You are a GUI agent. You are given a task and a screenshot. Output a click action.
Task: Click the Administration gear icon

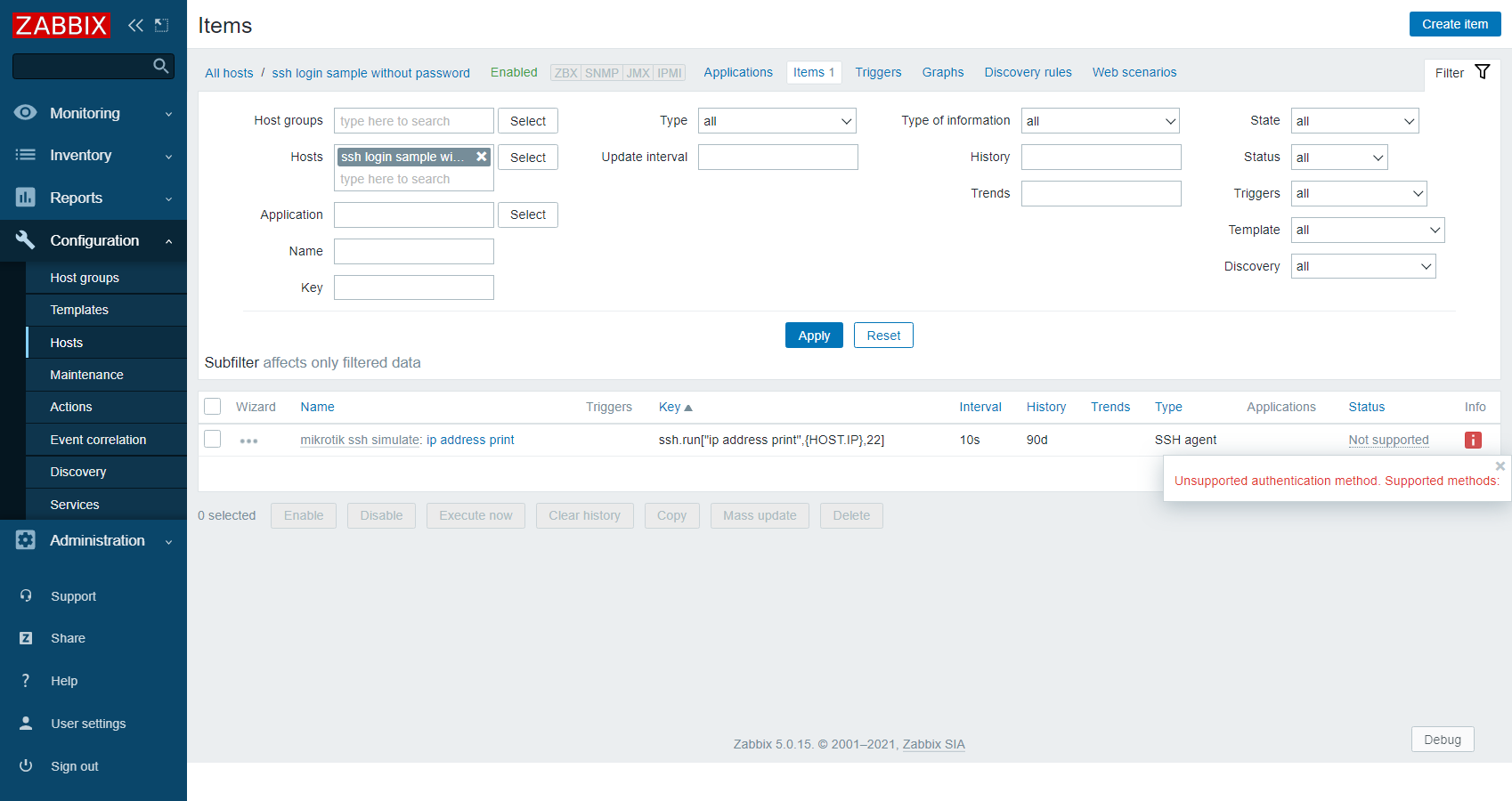click(26, 539)
